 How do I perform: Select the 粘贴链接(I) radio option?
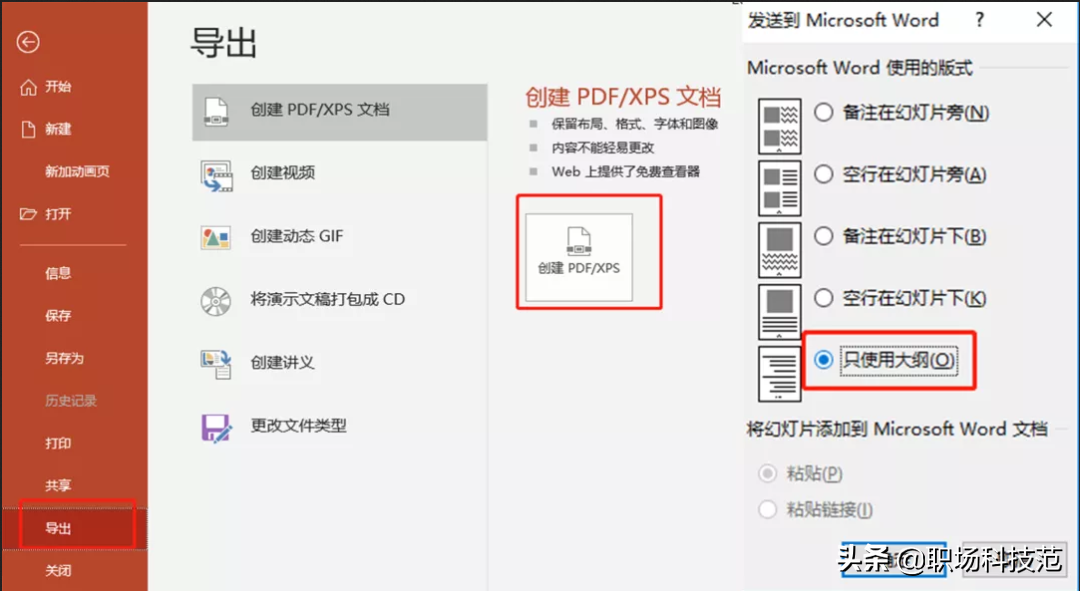pos(767,510)
